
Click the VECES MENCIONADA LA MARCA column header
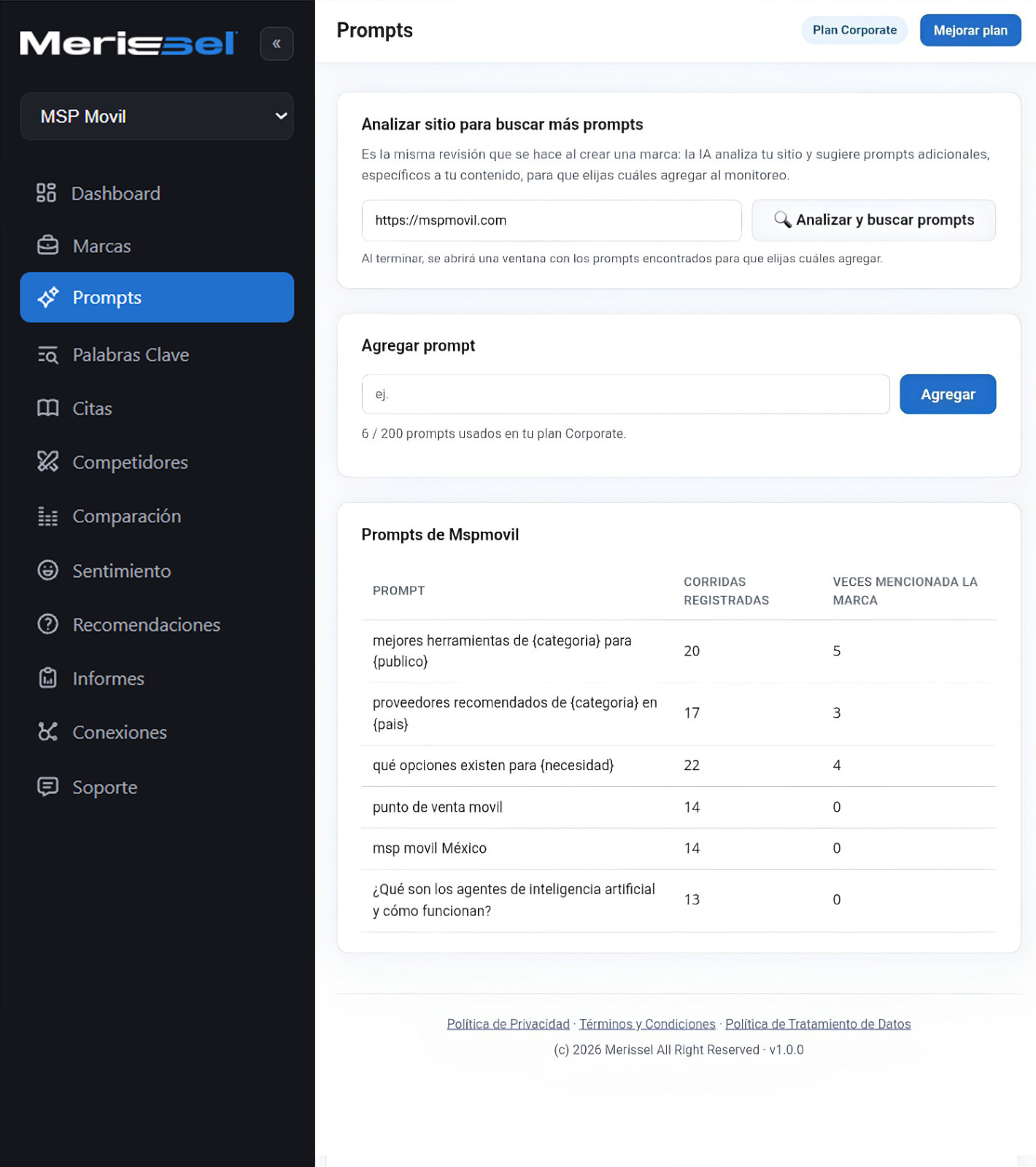(x=905, y=591)
